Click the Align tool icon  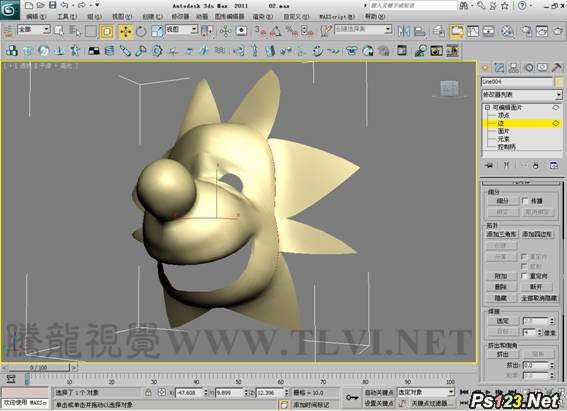(419, 31)
